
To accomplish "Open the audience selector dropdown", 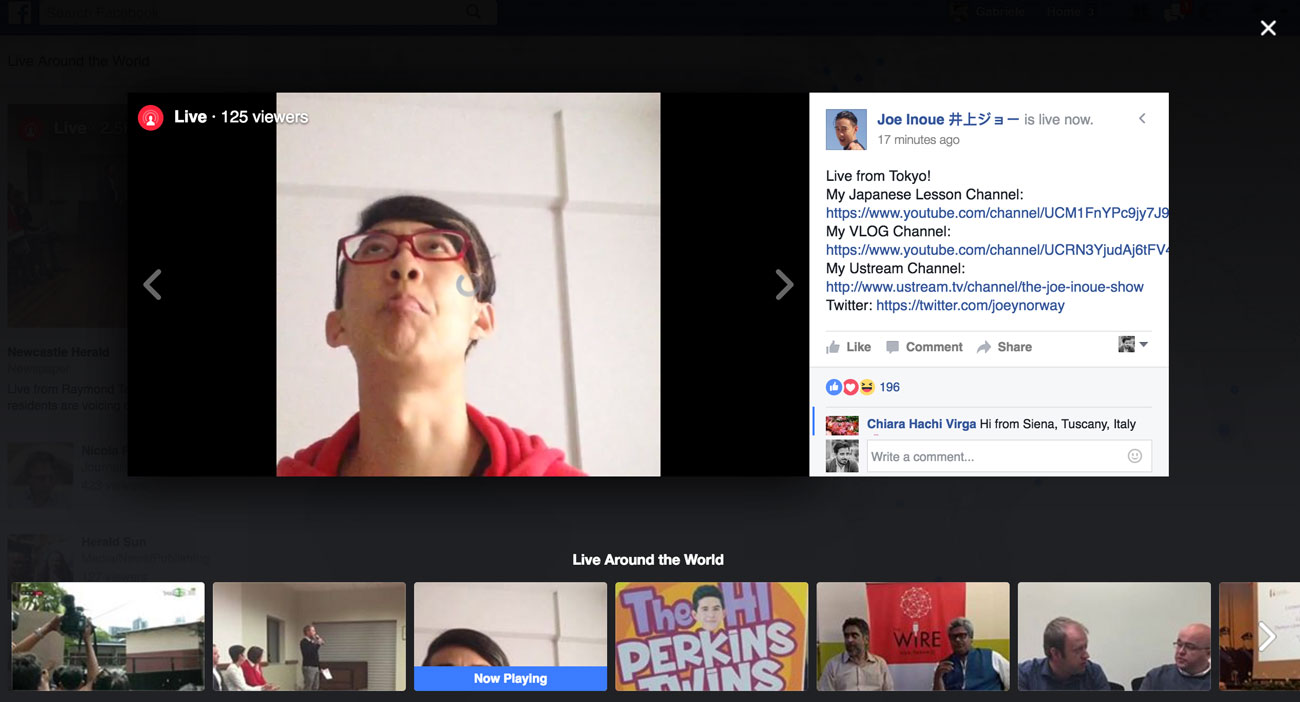I will pyautogui.click(x=1133, y=345).
